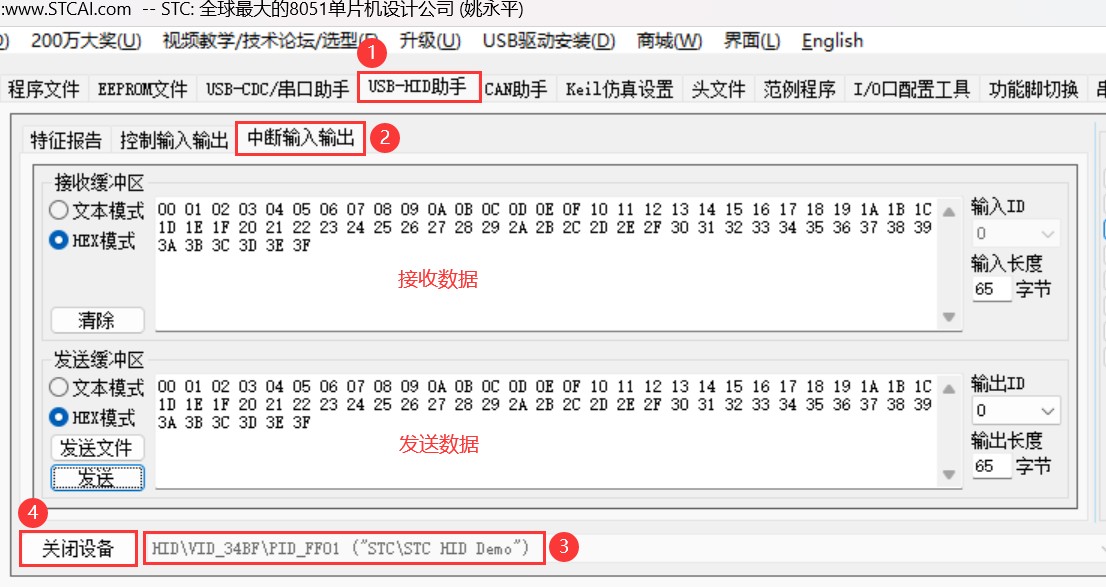Switch to the USB-CDC/串口助手 tab
1106x587 pixels.
tap(277, 89)
